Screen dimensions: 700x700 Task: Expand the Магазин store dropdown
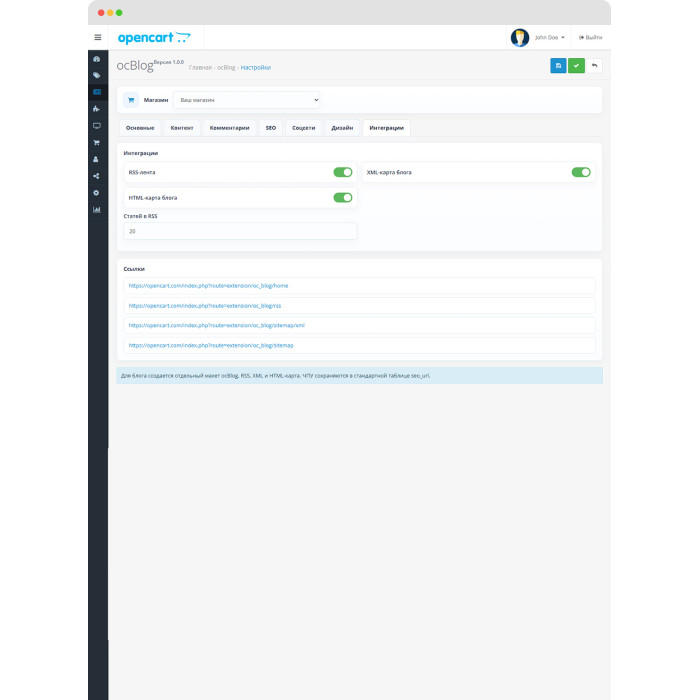pos(246,100)
